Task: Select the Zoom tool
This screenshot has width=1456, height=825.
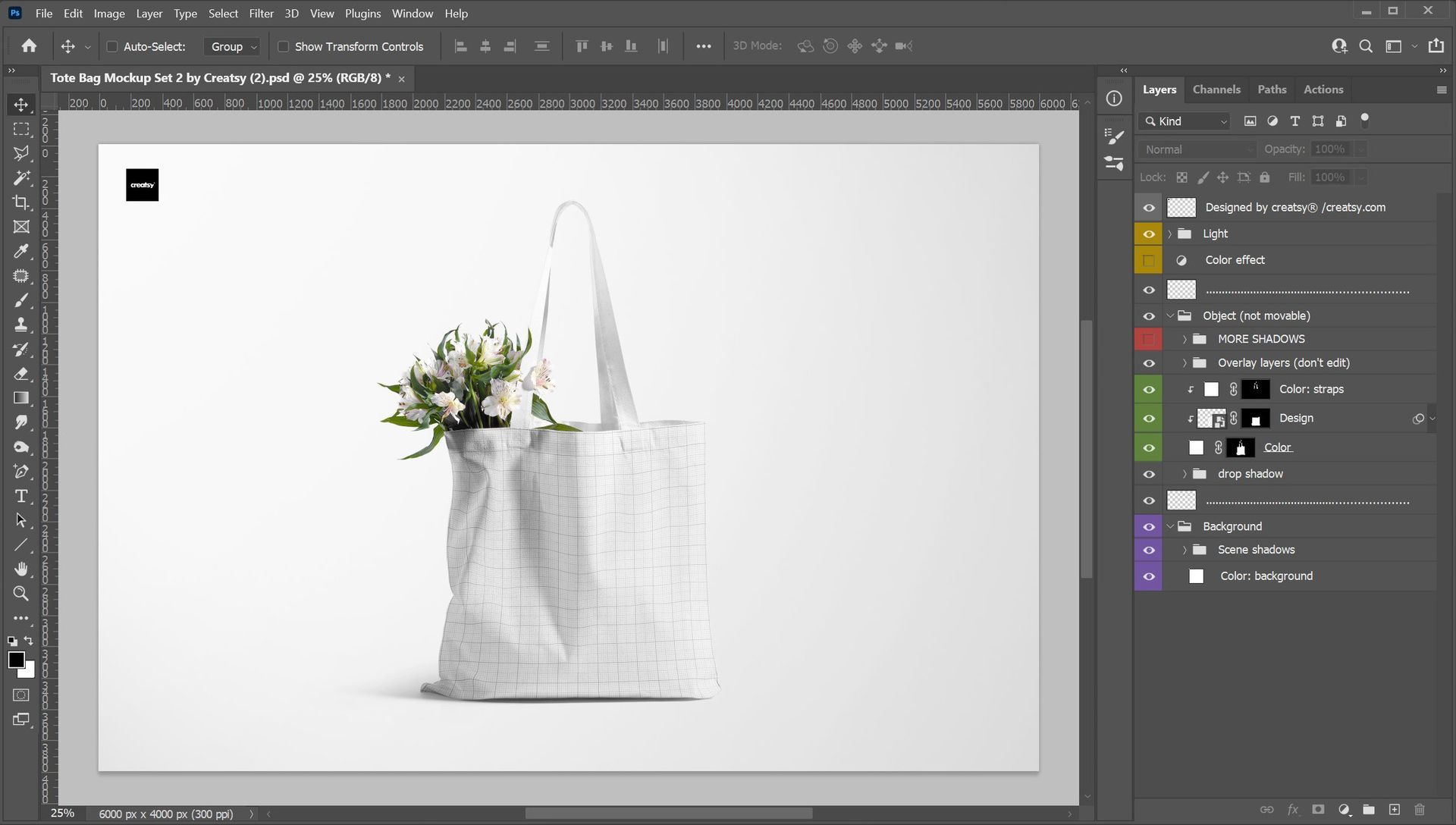Action: [x=21, y=593]
